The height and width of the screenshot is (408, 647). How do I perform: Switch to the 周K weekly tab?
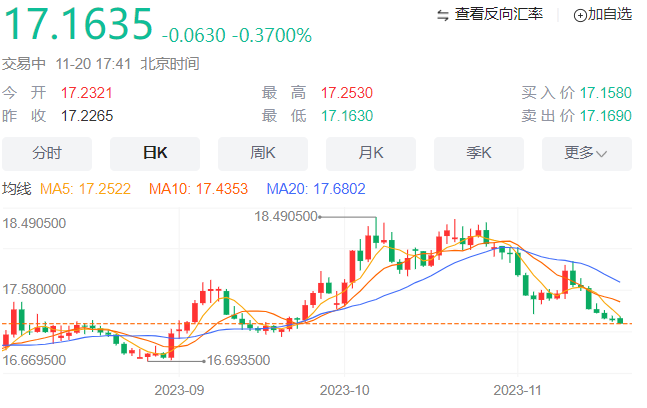tap(262, 153)
